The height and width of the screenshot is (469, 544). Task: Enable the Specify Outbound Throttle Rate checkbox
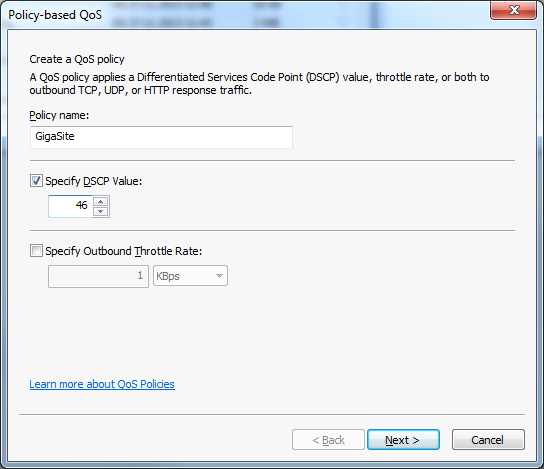coord(36,251)
